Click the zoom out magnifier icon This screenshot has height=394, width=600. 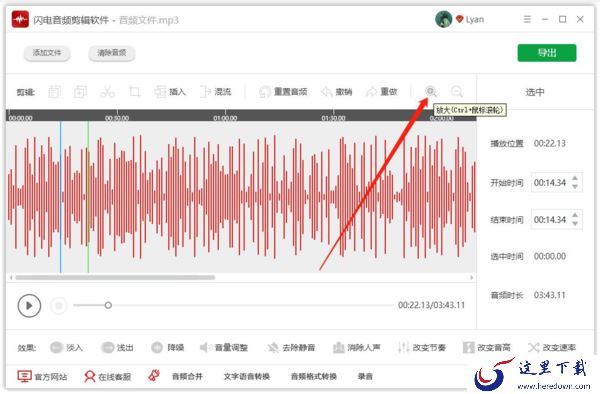click(x=457, y=91)
